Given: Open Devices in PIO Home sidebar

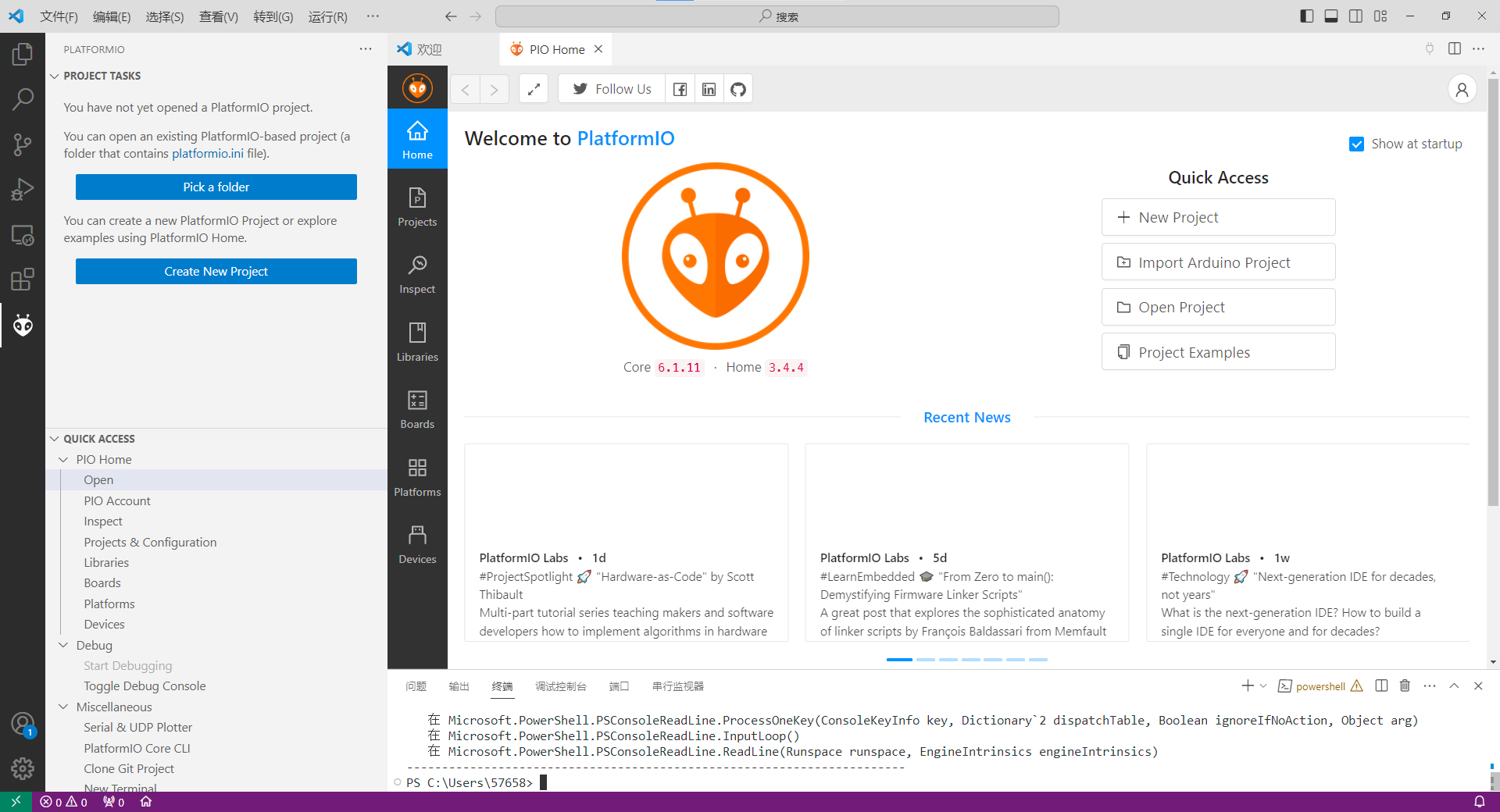Looking at the screenshot, I should 417,544.
